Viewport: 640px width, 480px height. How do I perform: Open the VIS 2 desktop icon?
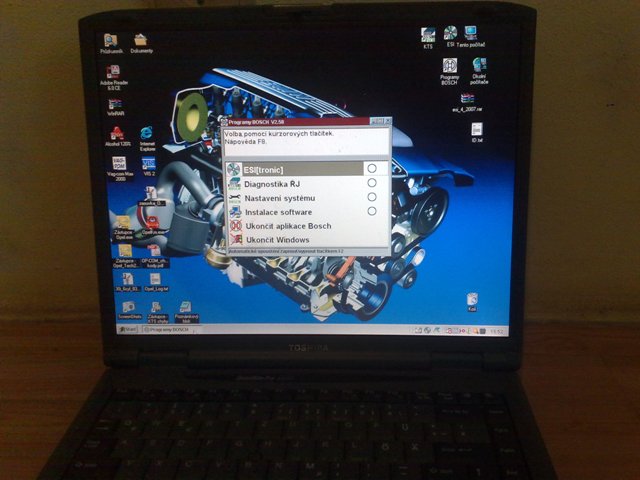[x=148, y=164]
